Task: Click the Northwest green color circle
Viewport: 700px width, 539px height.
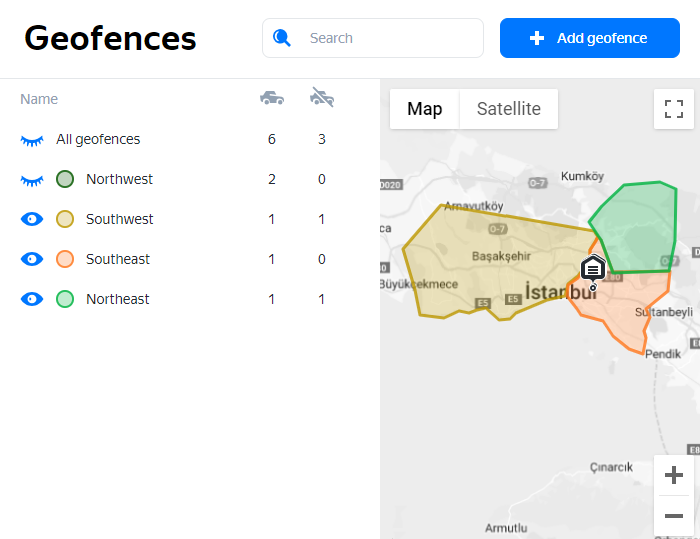Action: [65, 179]
